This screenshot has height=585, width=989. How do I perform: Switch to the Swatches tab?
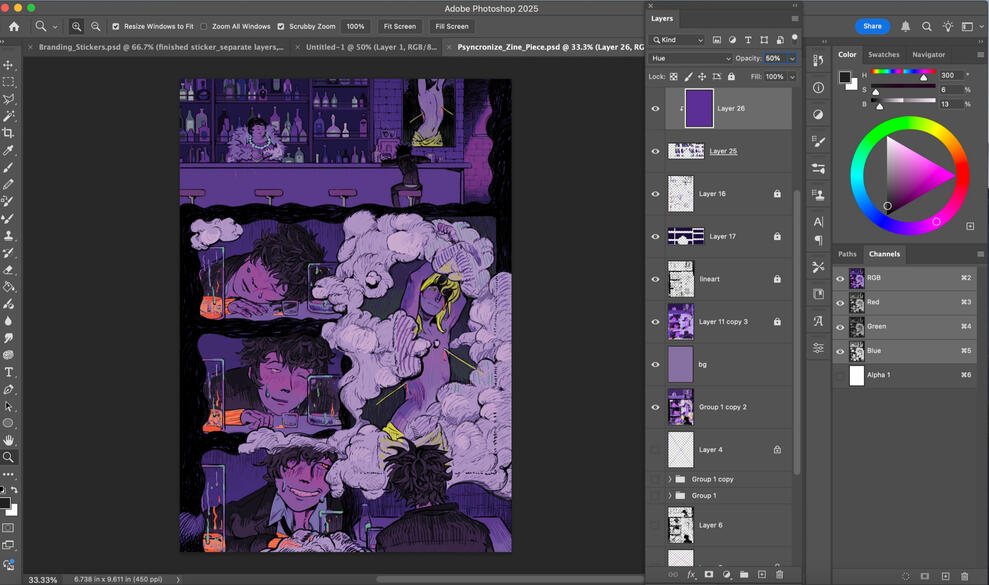883,55
